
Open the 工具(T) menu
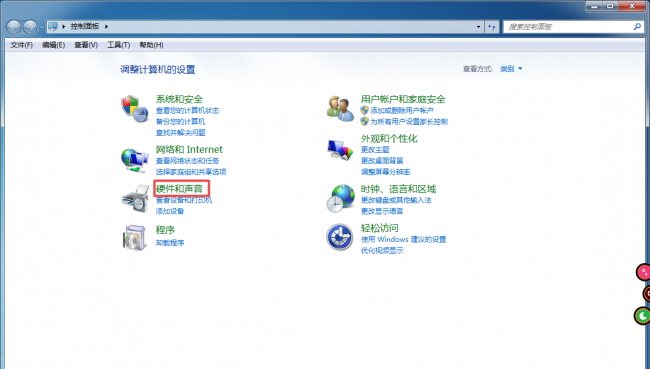pos(119,45)
